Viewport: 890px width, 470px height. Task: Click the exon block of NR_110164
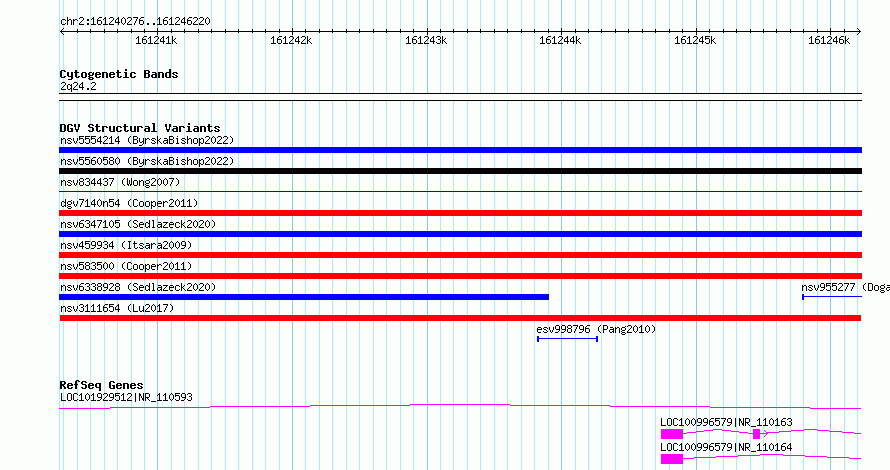point(672,459)
